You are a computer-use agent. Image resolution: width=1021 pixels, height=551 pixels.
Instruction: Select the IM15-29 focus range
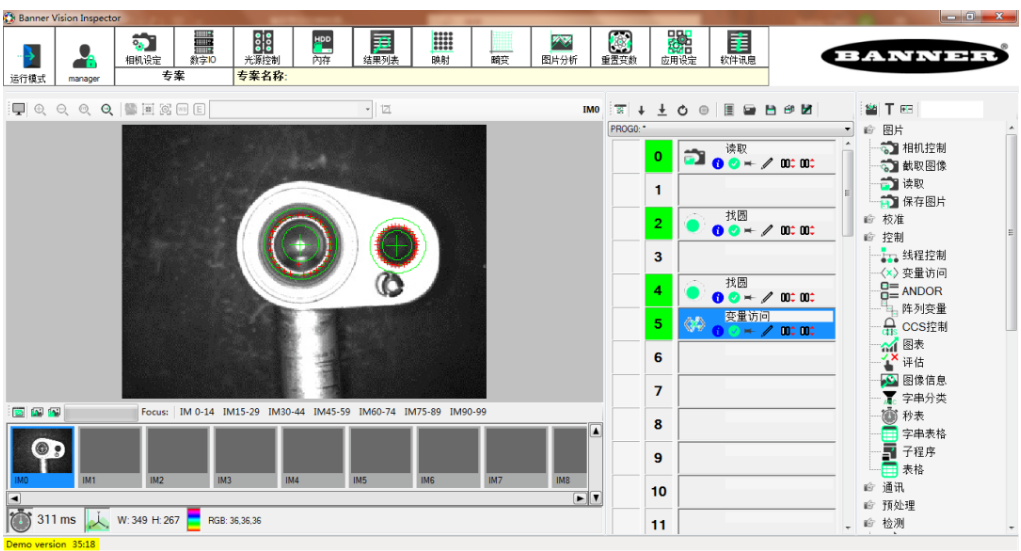click(x=241, y=412)
